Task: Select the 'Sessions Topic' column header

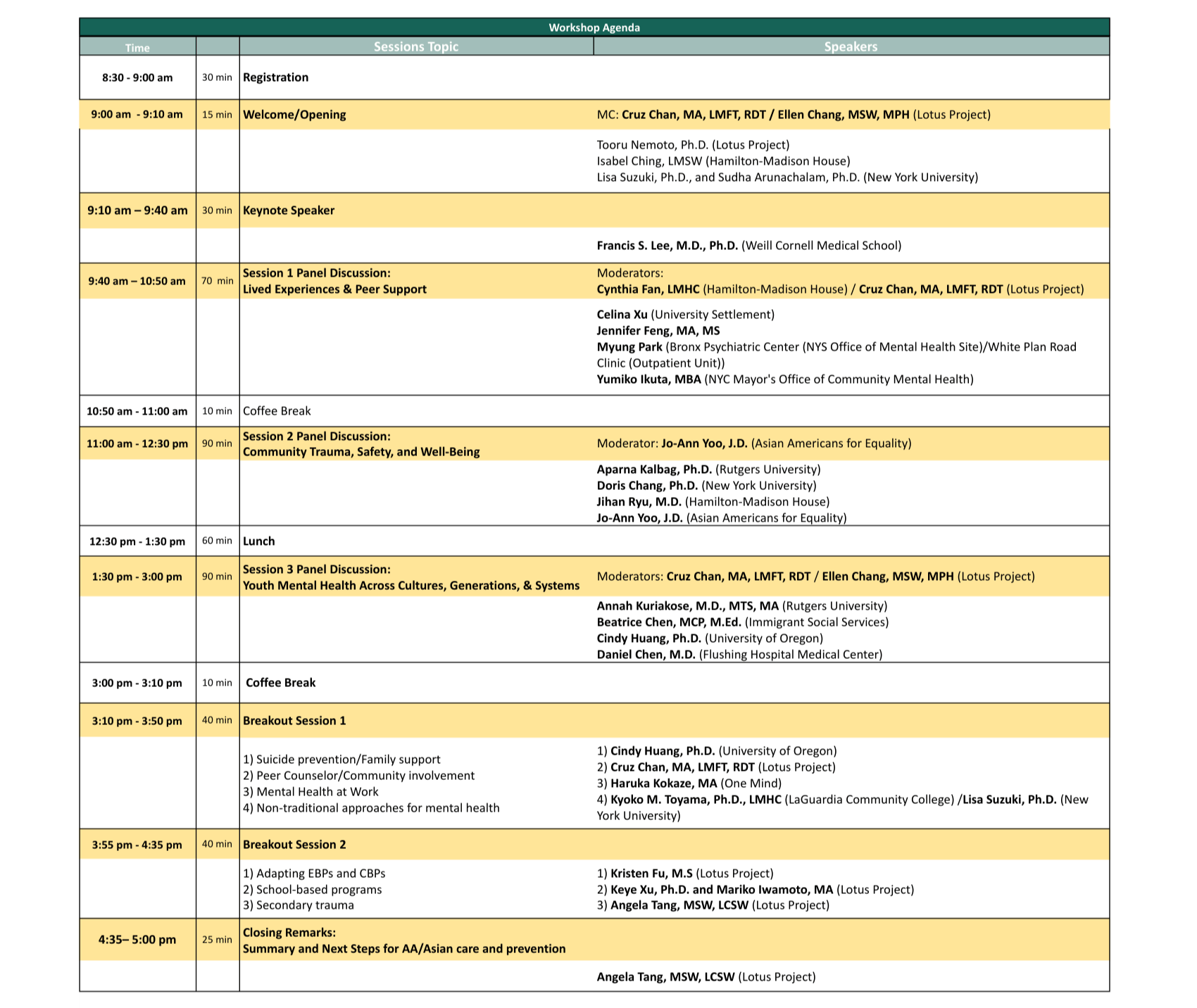Action: coord(416,46)
